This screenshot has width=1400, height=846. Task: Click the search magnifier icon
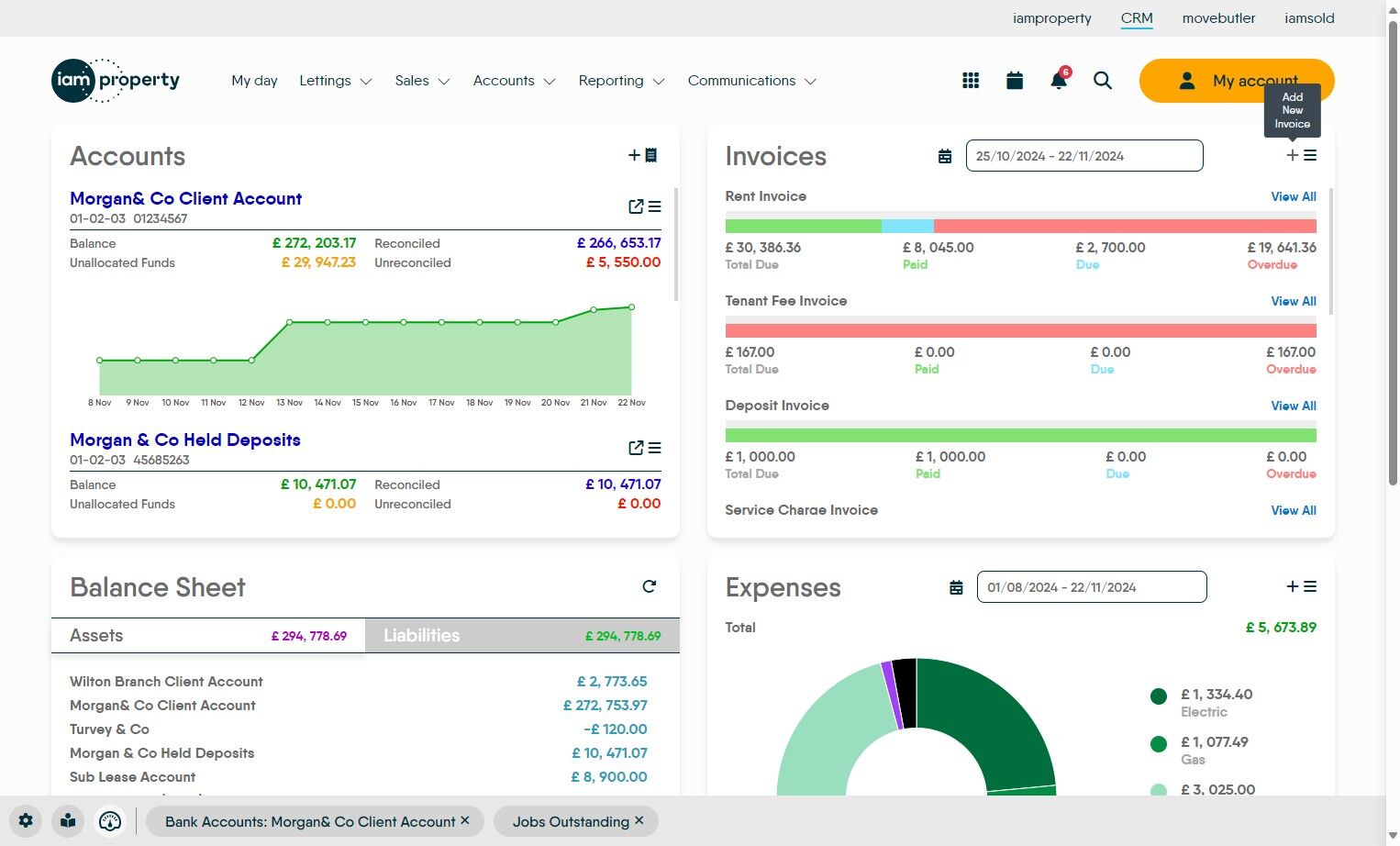(1103, 81)
